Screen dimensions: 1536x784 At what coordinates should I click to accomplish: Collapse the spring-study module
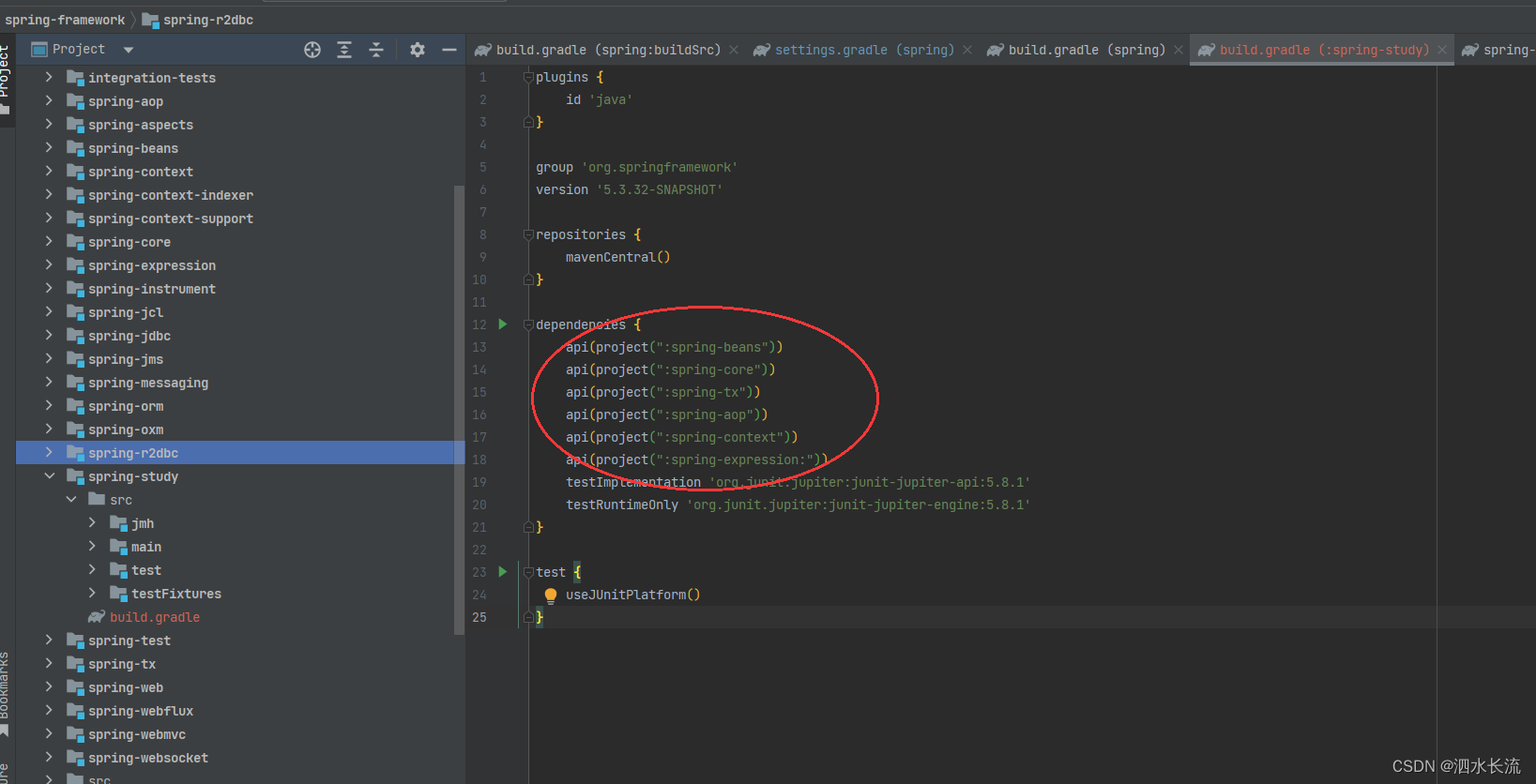tap(49, 476)
